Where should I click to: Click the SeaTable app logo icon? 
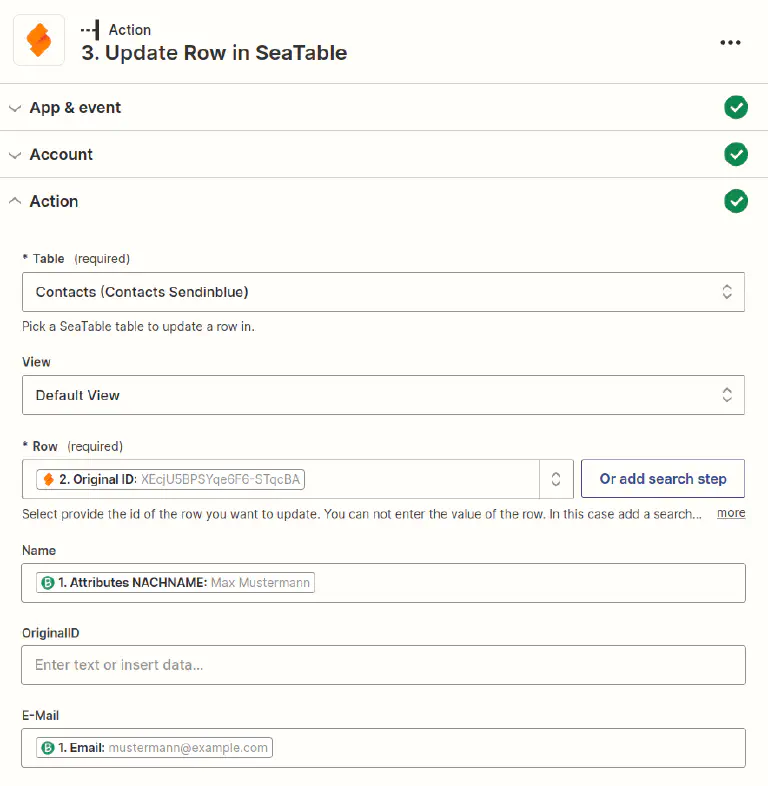click(39, 41)
